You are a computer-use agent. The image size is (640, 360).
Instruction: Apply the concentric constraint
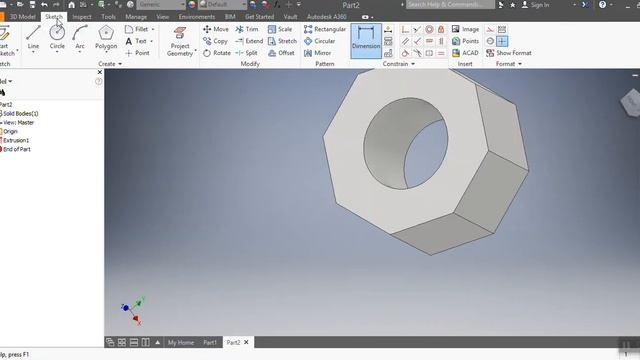point(429,29)
